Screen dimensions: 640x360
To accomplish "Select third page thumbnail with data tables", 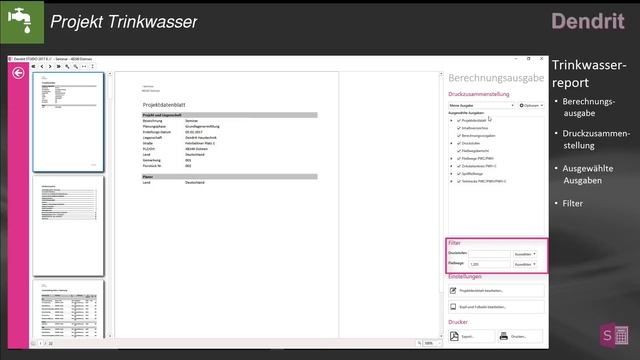I will point(69,309).
